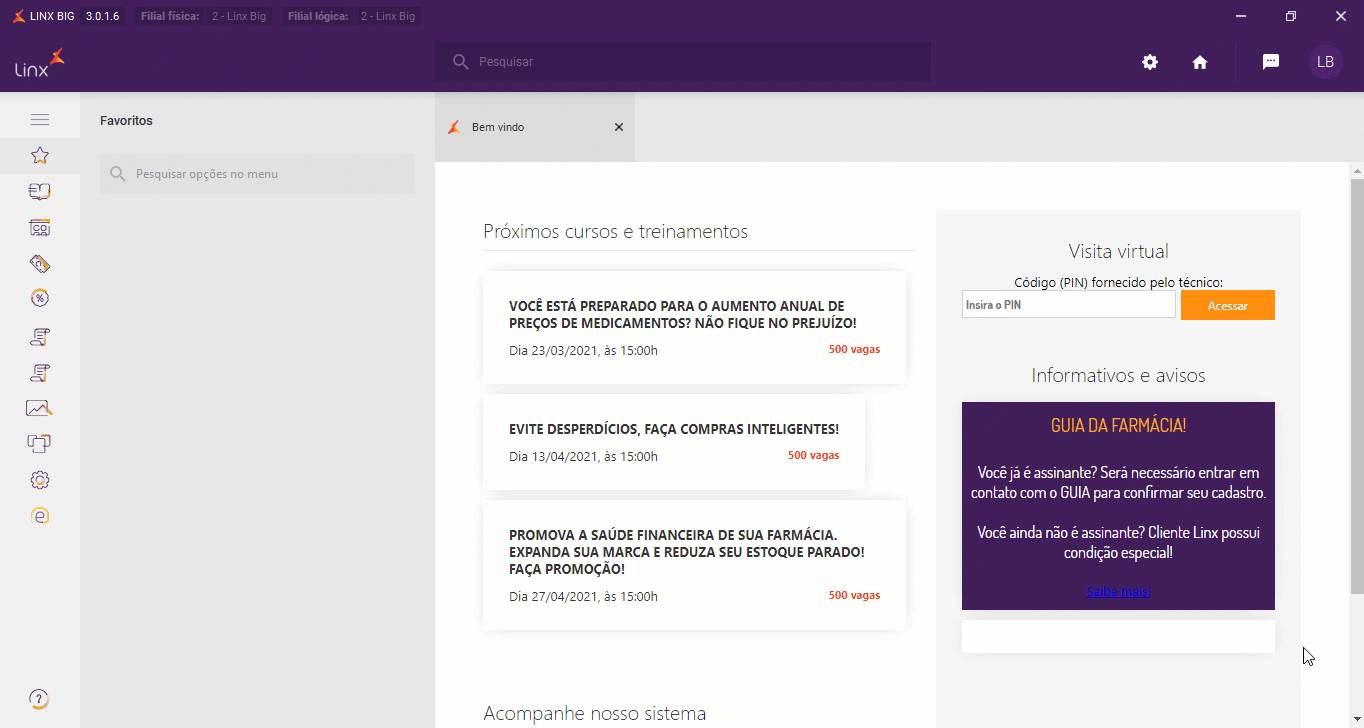1364x728 pixels.
Task: Select the Bem vindo tab
Action: coord(535,127)
